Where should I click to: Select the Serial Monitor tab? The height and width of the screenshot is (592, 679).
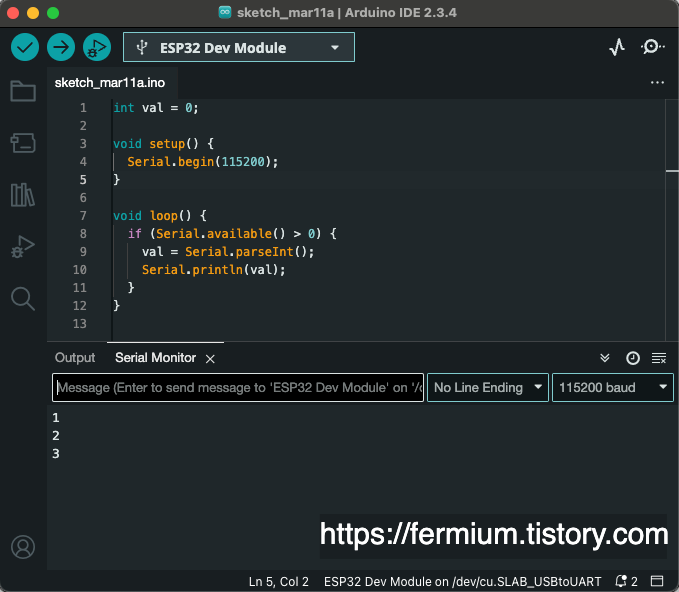[155, 358]
